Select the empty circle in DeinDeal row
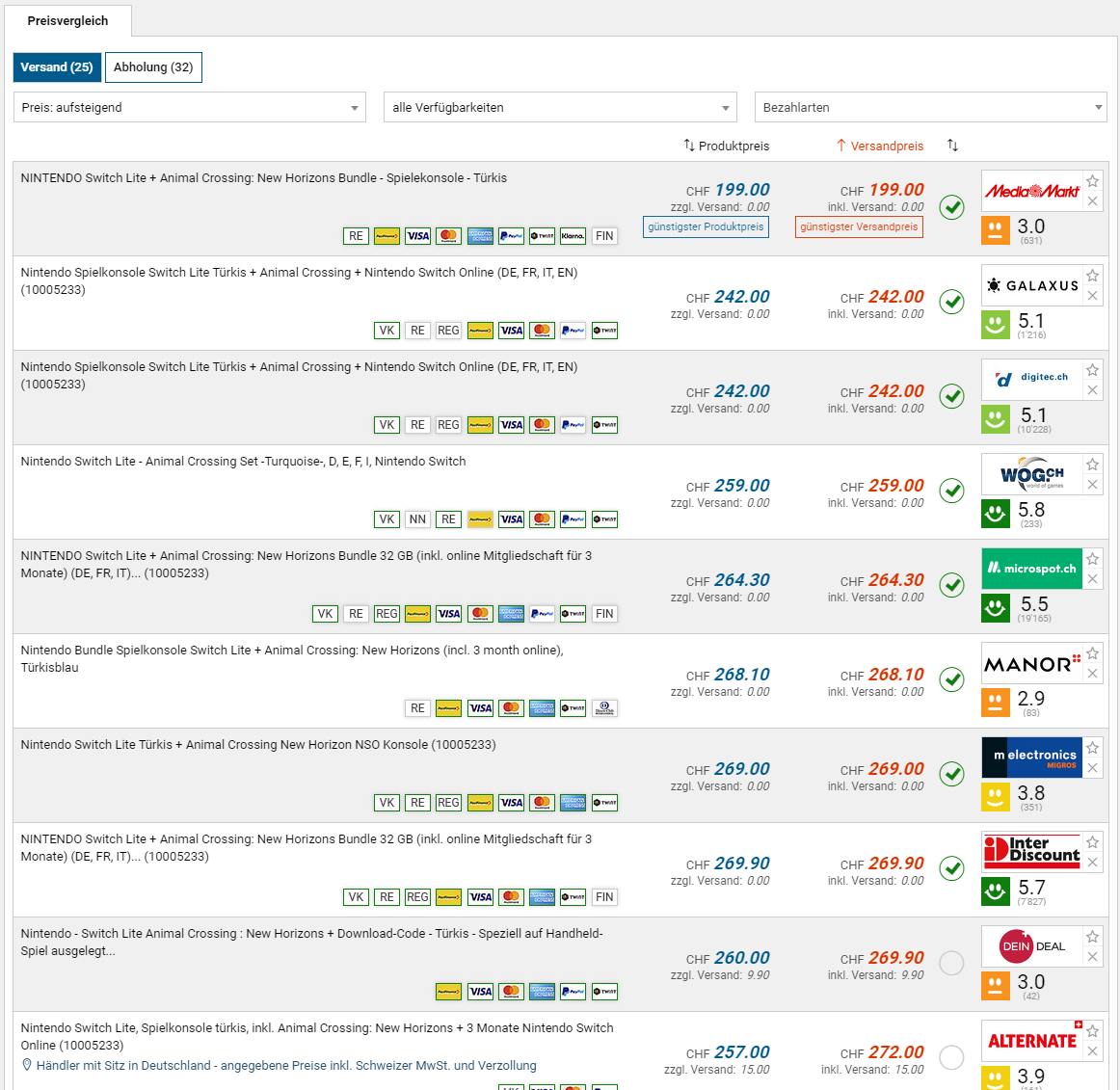This screenshot has height=1090, width=1120. pos(951,963)
